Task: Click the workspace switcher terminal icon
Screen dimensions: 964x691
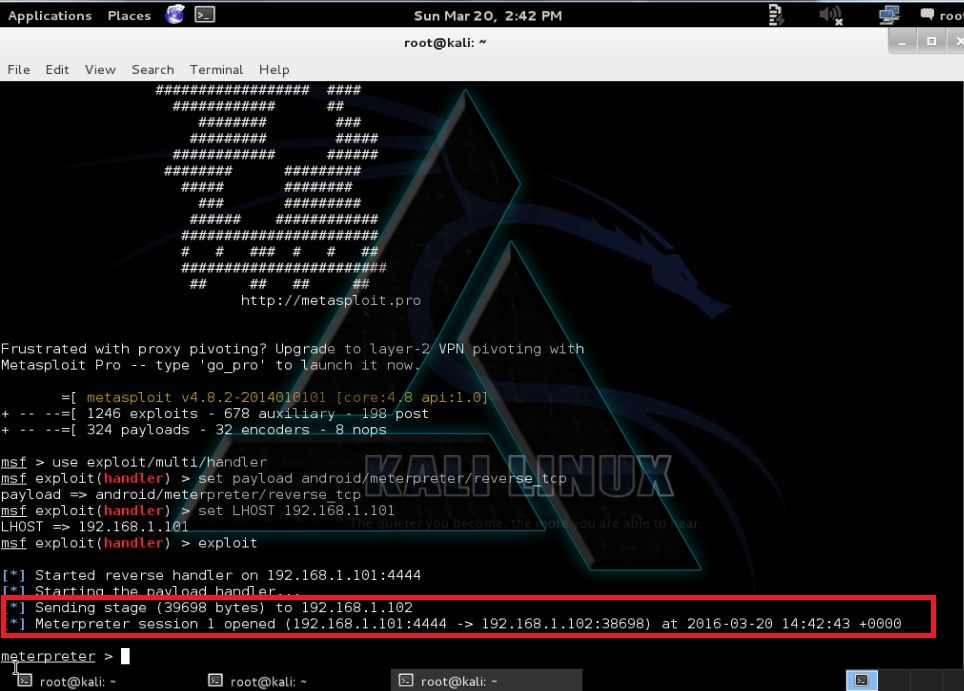Action: (862, 681)
